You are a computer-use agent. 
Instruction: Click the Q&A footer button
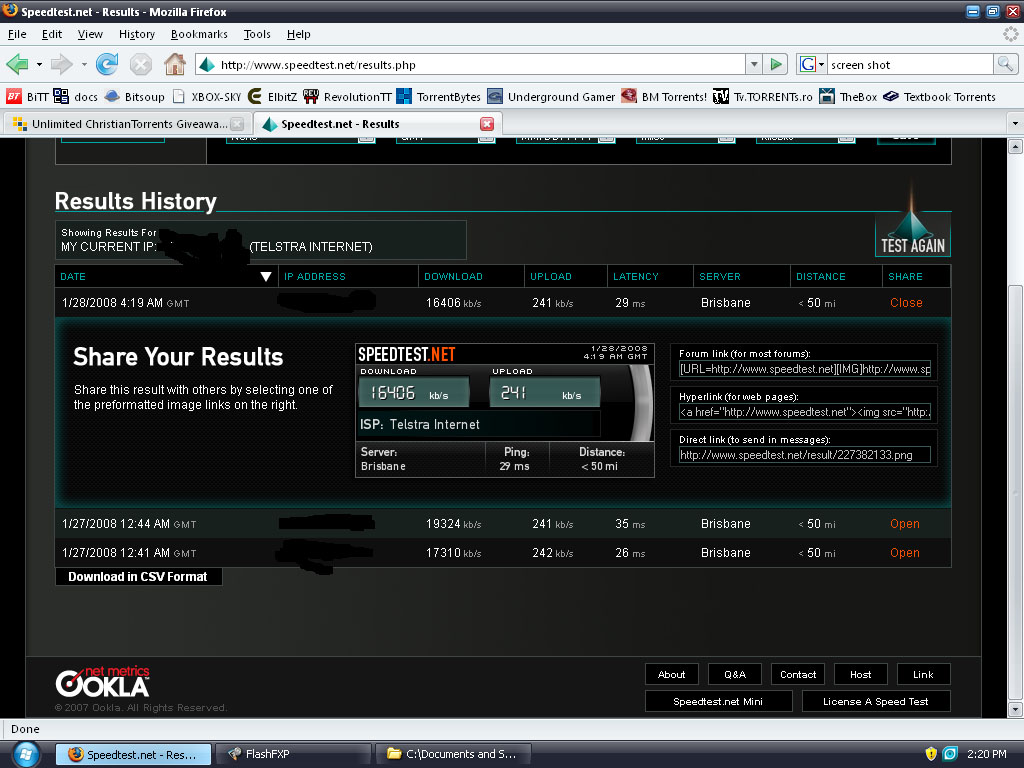[x=735, y=674]
